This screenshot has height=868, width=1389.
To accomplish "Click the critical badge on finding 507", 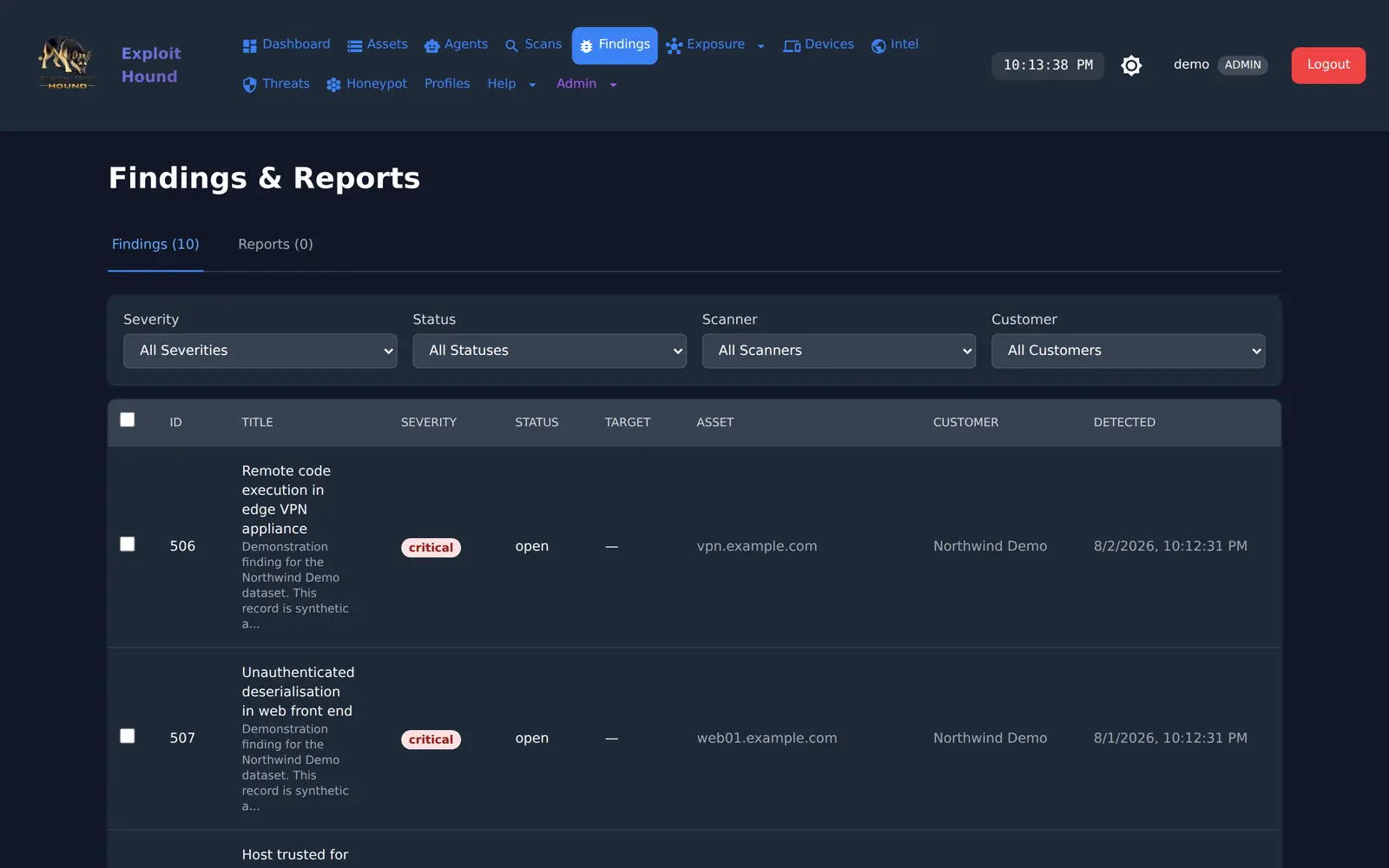I will coord(431,740).
